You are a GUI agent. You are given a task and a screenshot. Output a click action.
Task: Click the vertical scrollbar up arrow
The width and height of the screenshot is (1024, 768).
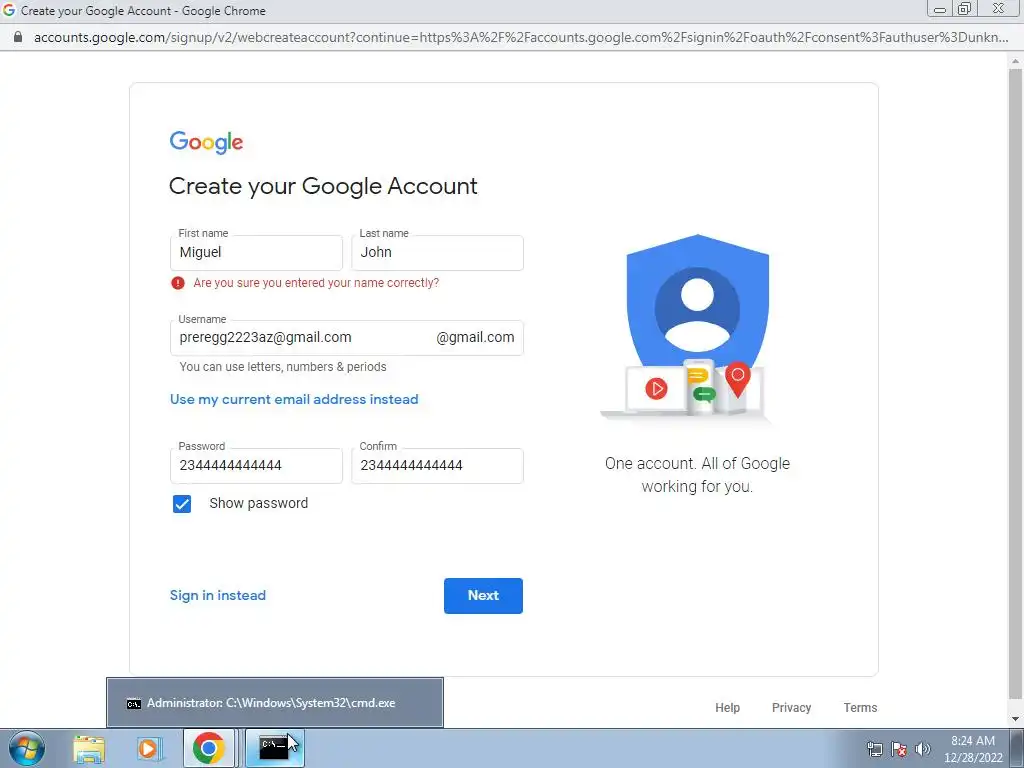[1015, 62]
